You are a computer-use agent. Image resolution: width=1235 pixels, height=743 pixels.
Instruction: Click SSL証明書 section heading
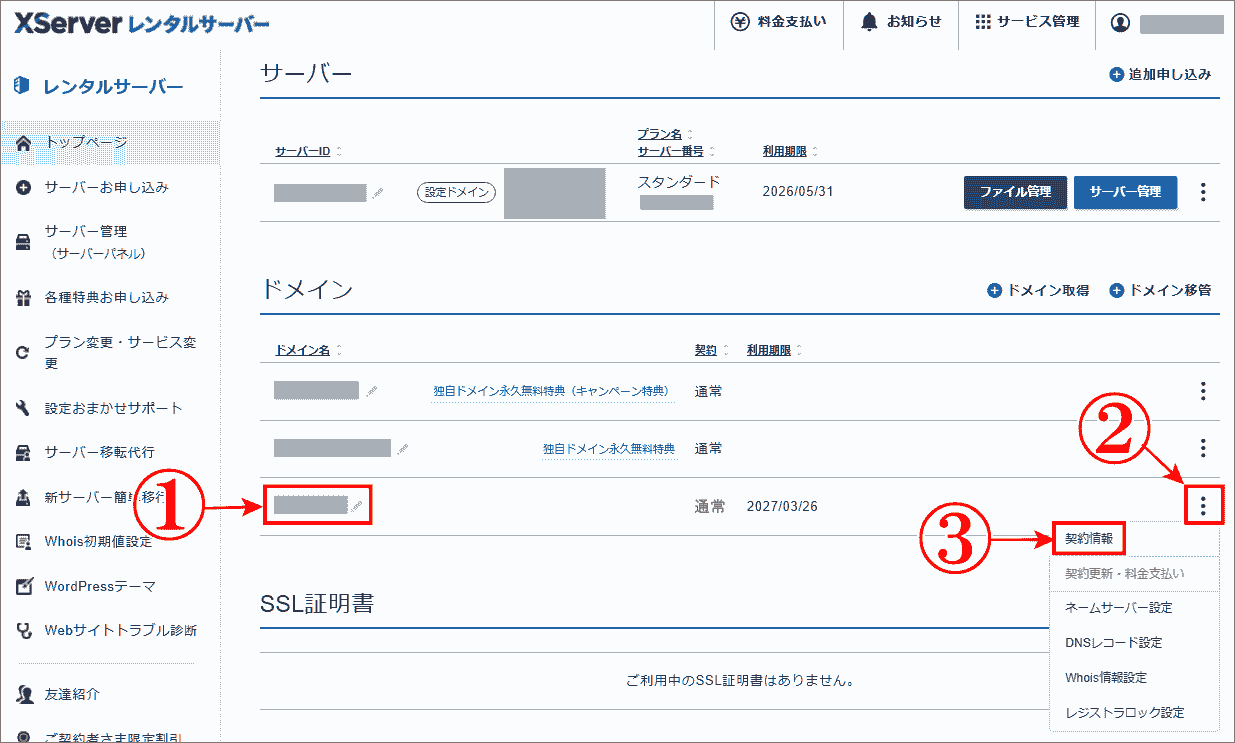coord(317,604)
